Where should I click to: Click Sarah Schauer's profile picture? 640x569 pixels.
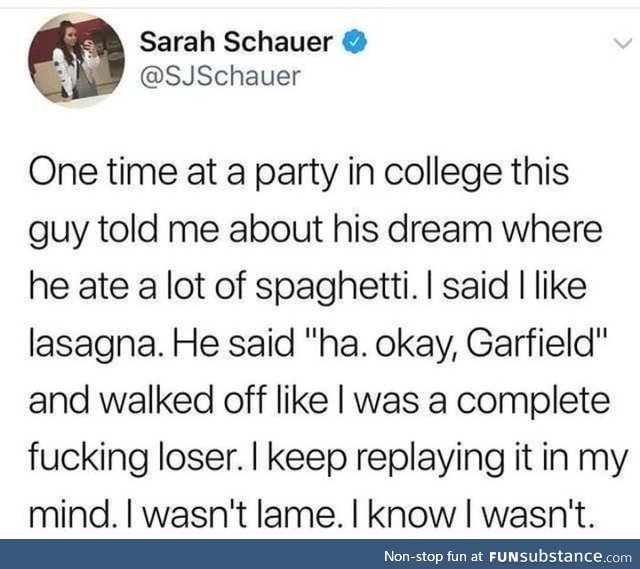tap(75, 59)
